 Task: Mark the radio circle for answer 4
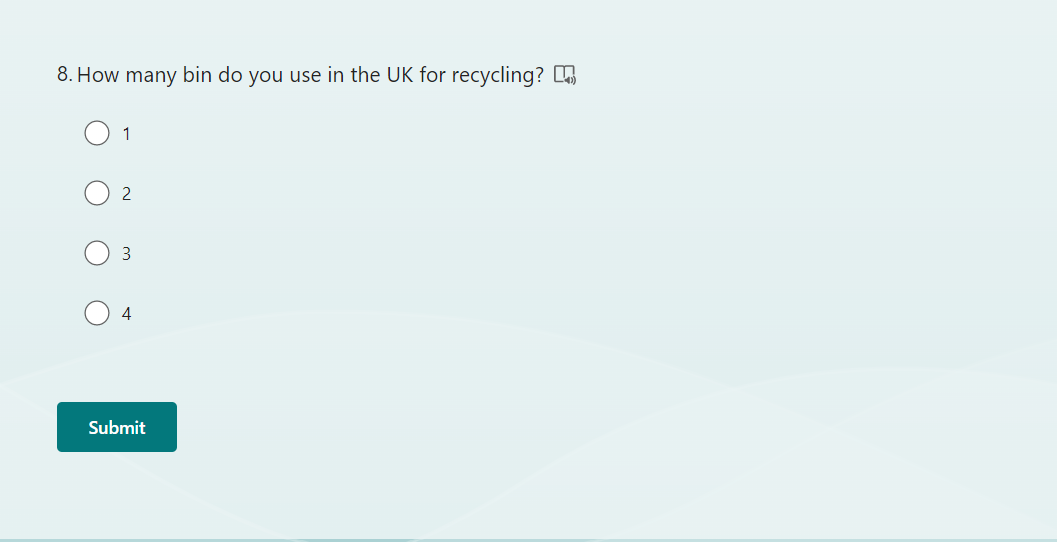[x=97, y=313]
